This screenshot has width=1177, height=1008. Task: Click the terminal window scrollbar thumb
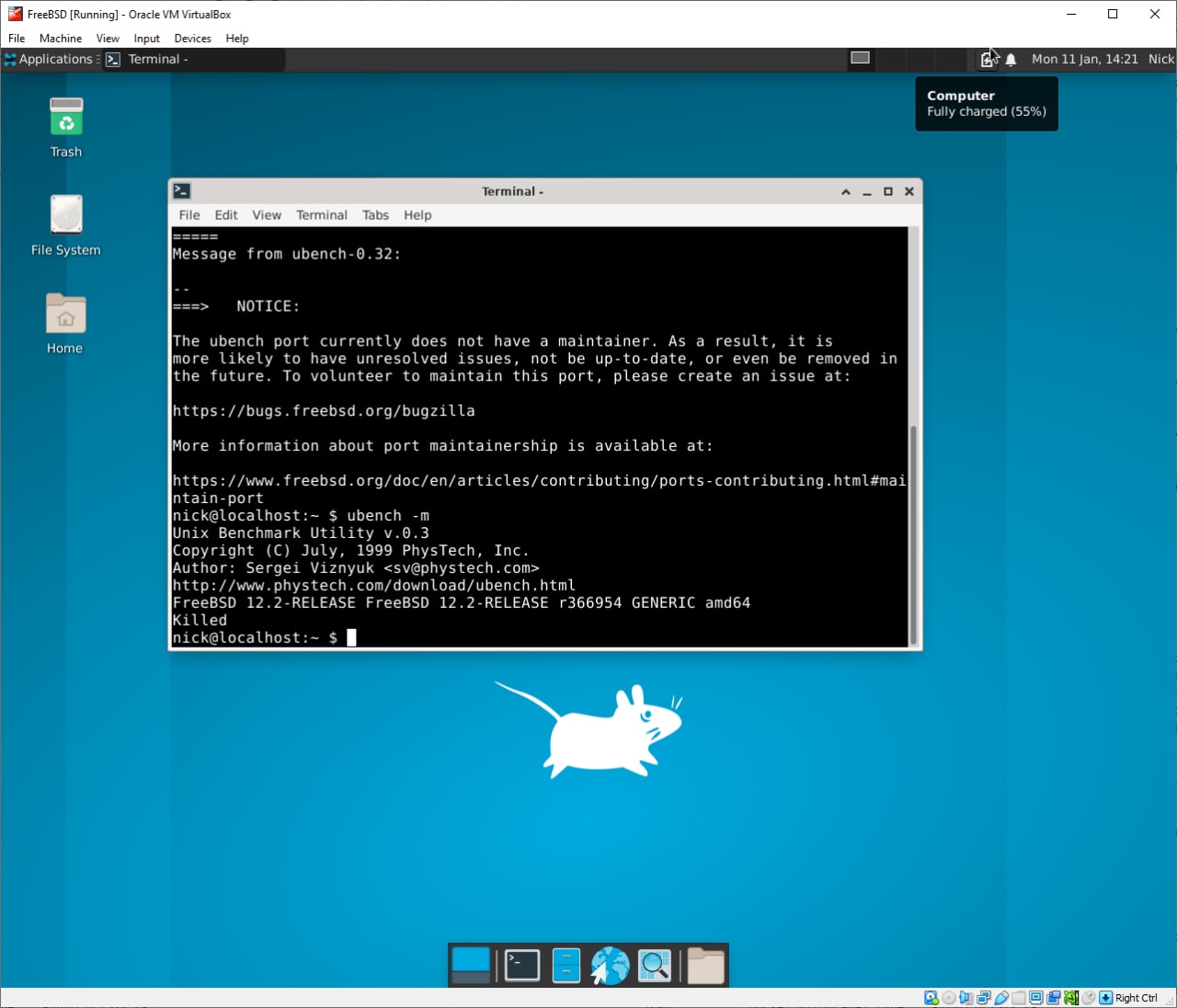click(913, 534)
